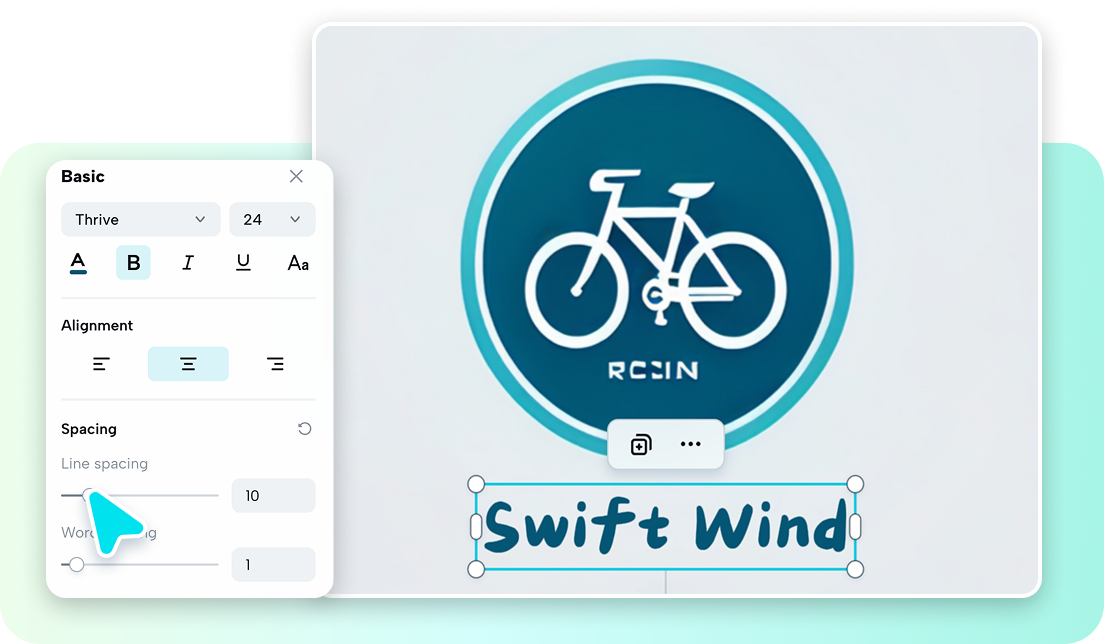Duplicate the selected text element
This screenshot has height=644, width=1104.
click(x=641, y=444)
